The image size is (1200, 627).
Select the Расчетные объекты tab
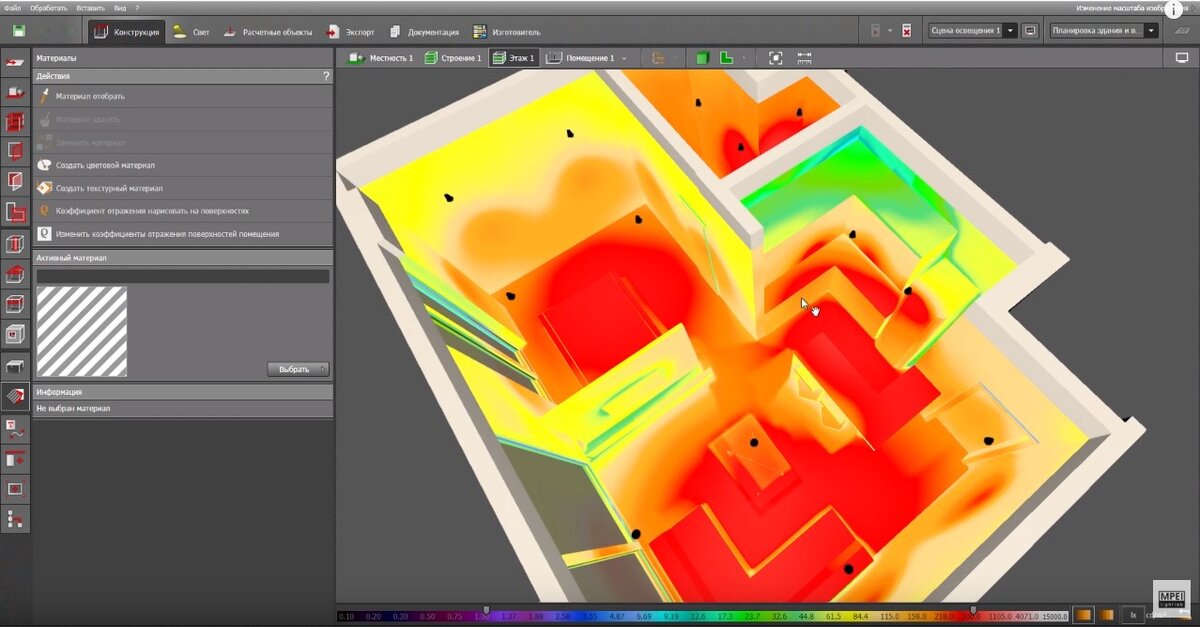(x=267, y=32)
